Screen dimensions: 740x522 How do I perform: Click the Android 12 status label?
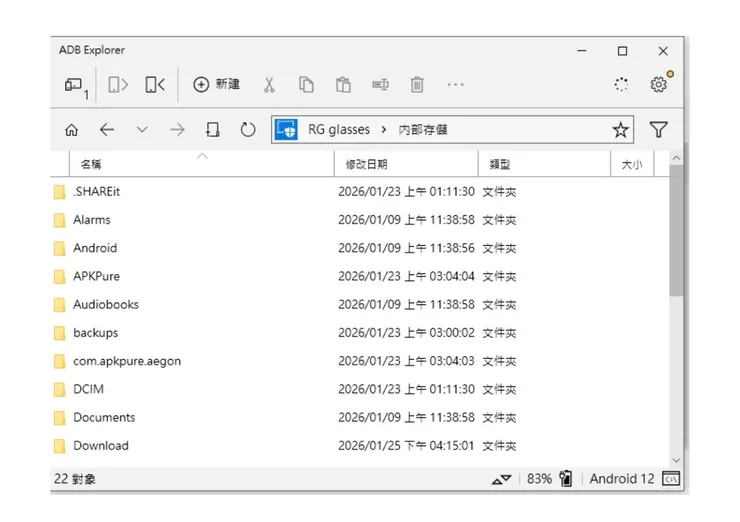coord(622,479)
